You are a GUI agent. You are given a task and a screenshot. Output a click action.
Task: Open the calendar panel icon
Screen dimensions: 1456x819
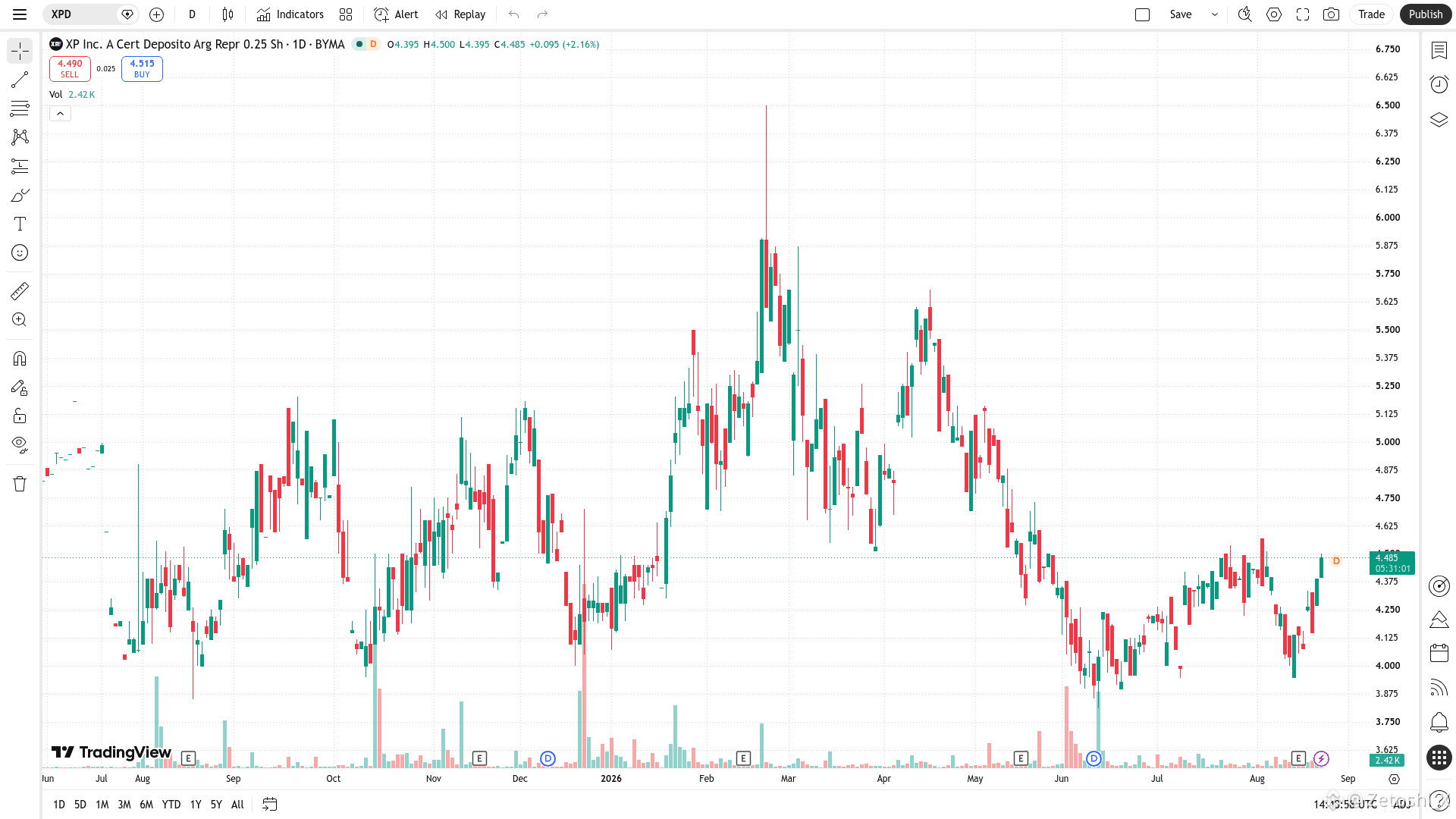[x=1439, y=653]
